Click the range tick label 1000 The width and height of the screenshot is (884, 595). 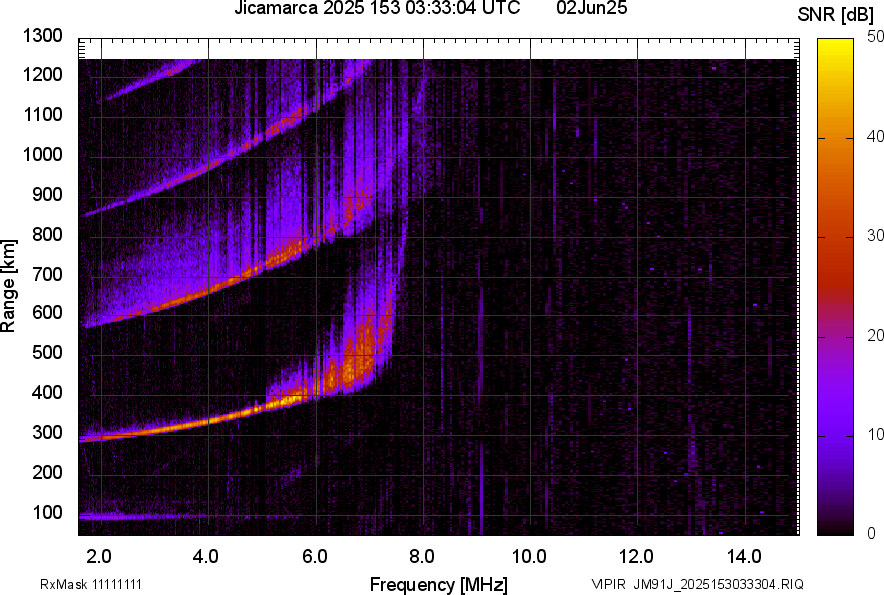(43, 154)
